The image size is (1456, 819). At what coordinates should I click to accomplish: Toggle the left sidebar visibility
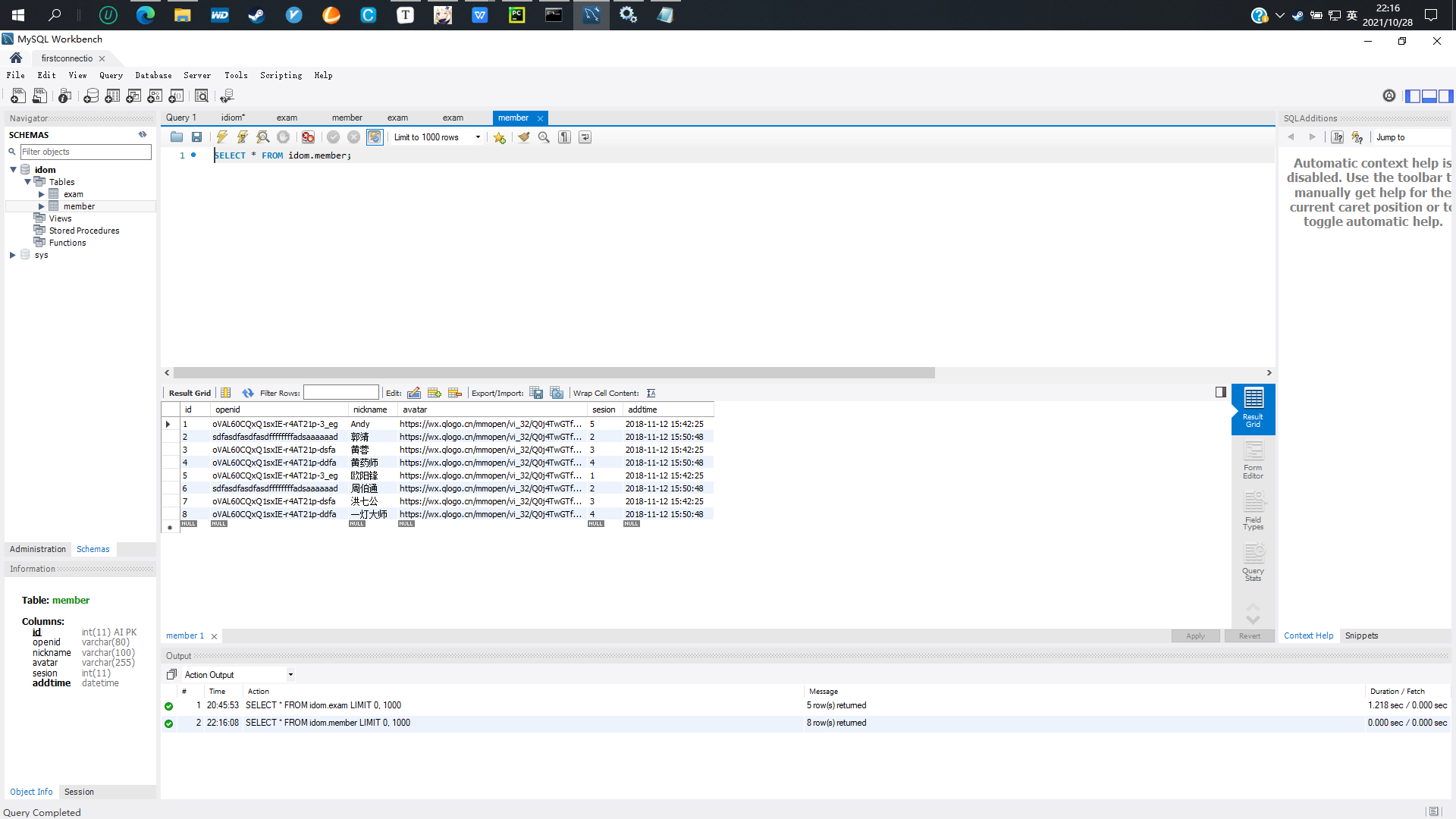tap(1413, 96)
